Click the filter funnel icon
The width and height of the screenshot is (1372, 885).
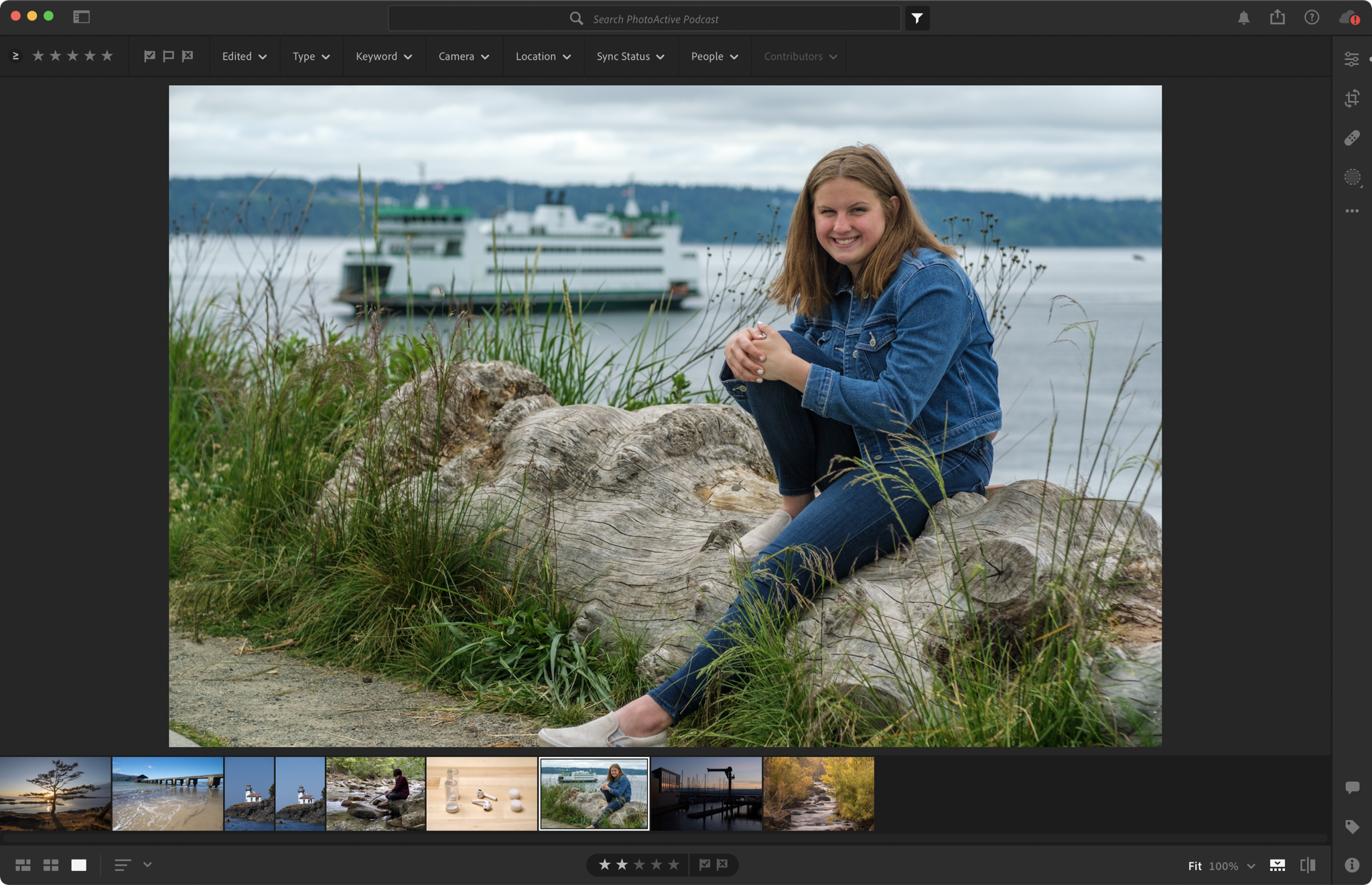tap(917, 18)
